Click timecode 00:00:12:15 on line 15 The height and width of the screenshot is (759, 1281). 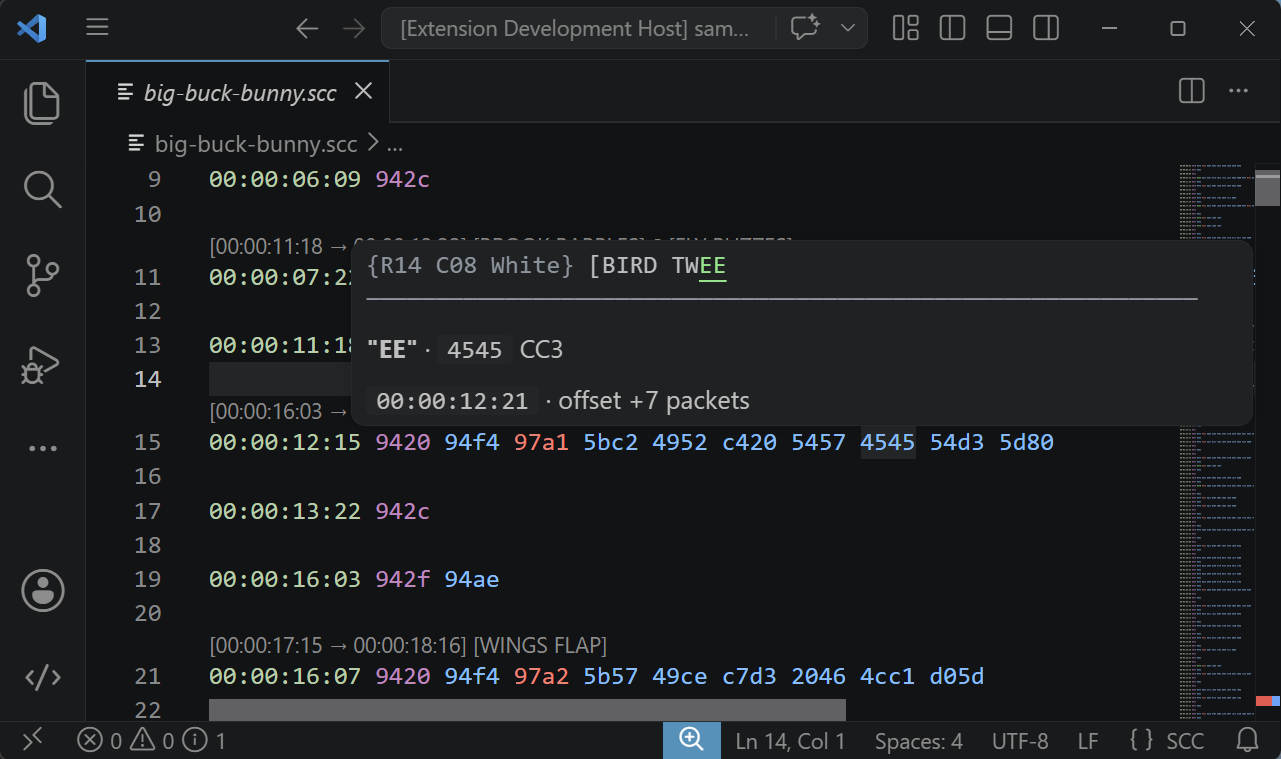pos(285,442)
